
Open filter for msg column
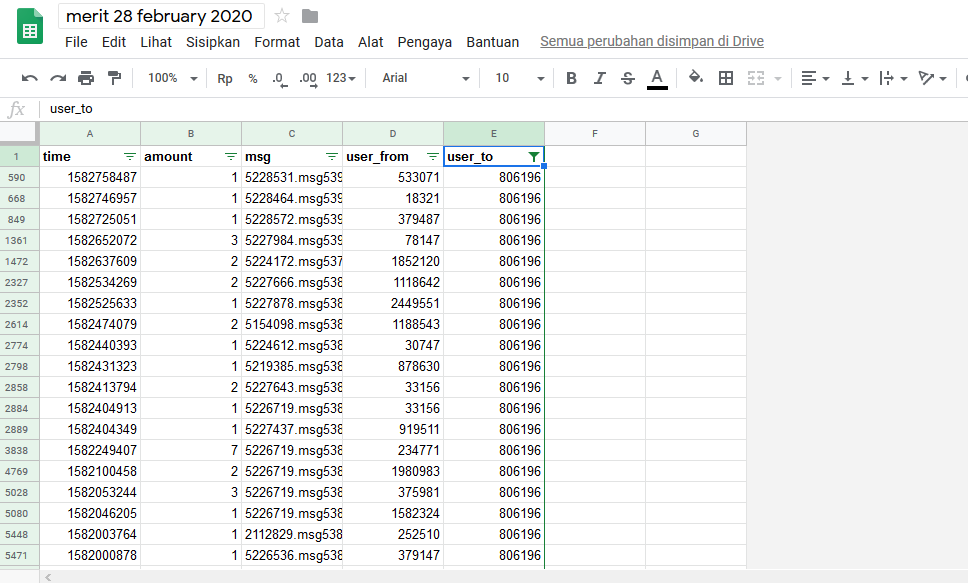[332, 156]
